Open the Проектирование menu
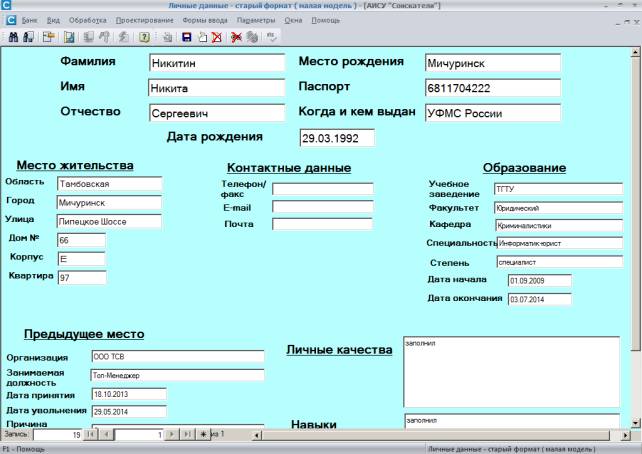The height and width of the screenshot is (454, 642). (143, 20)
